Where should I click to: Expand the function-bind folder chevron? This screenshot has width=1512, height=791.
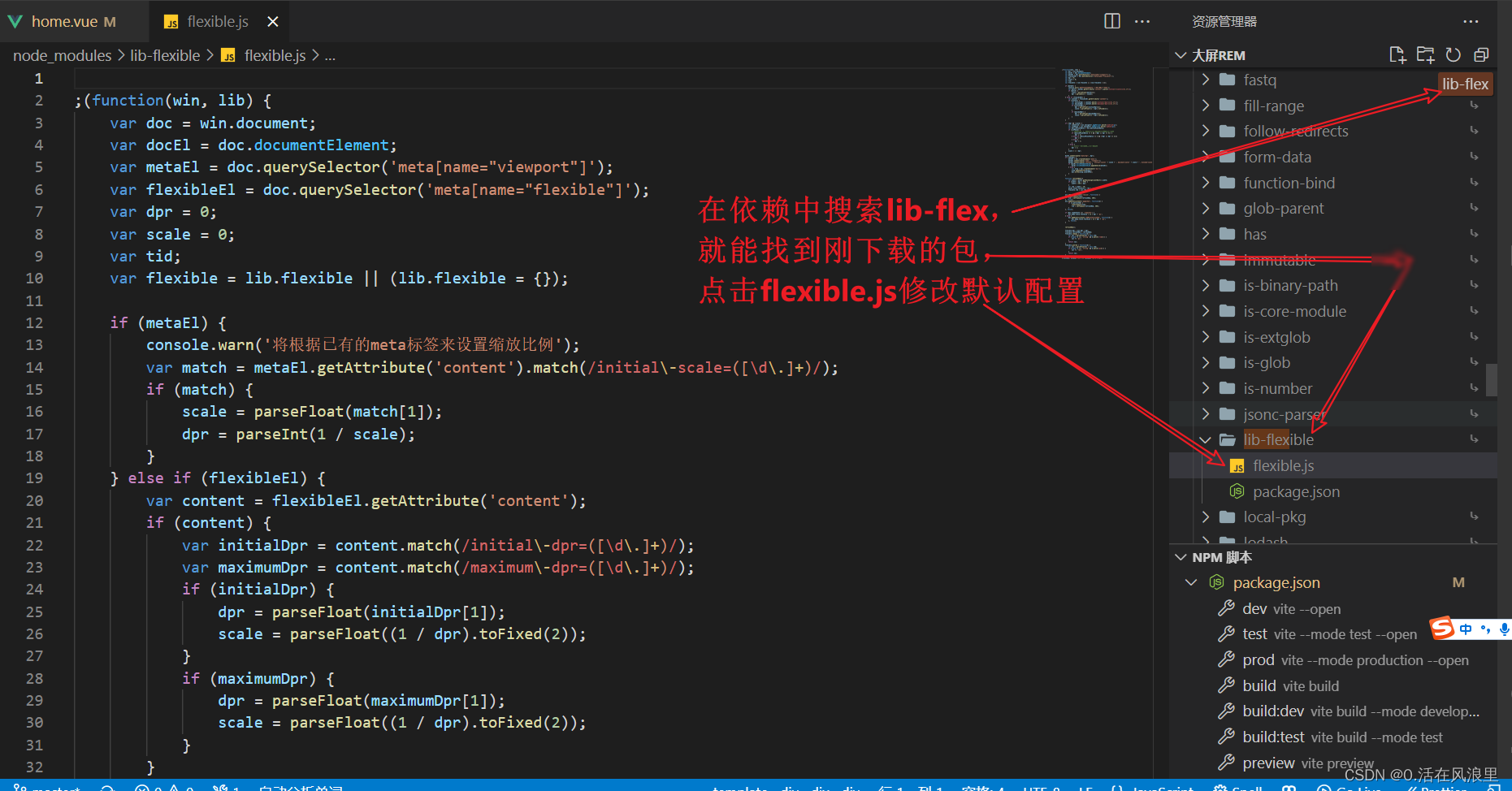point(1206,183)
